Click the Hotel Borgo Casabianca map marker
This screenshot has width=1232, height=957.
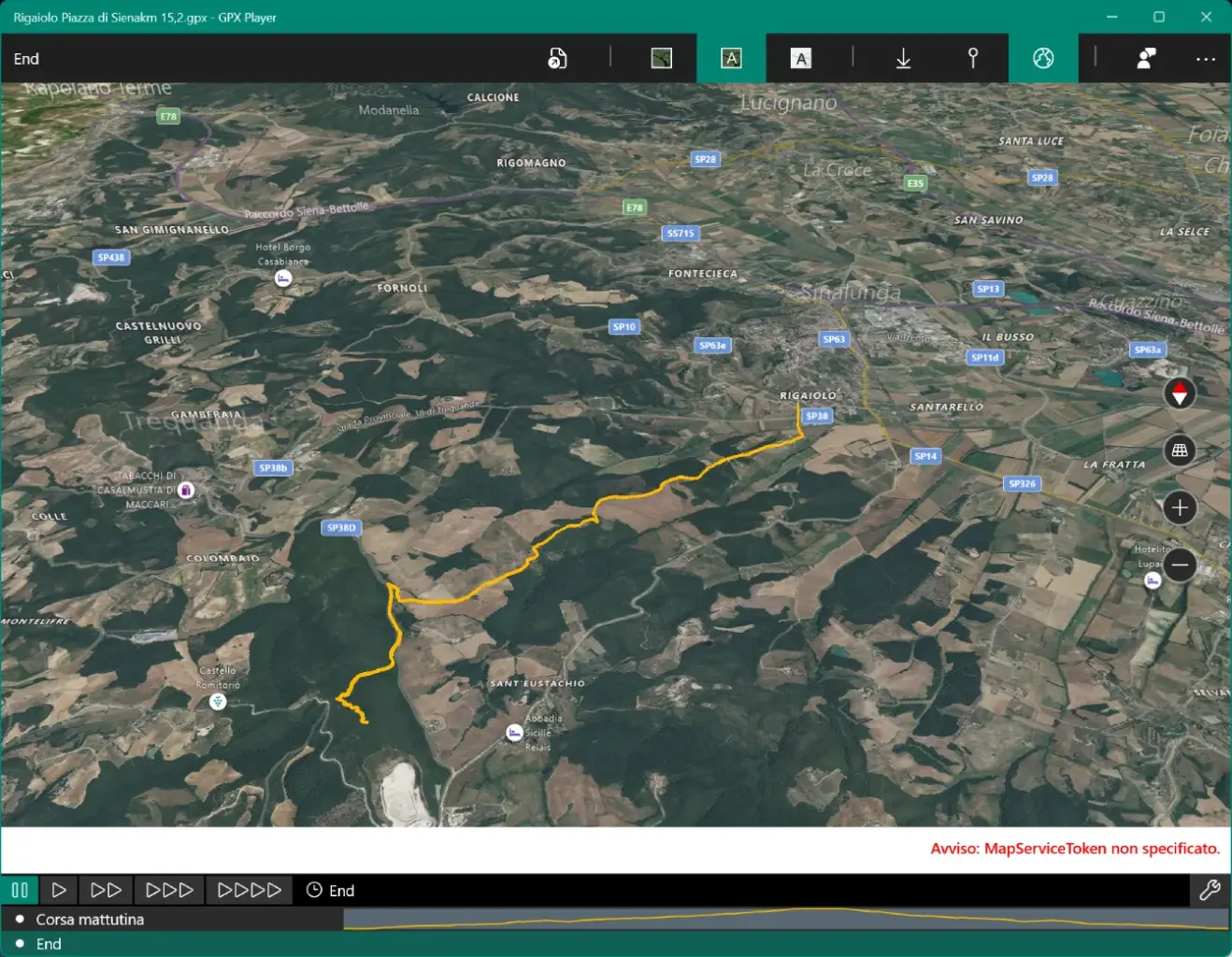[283, 279]
